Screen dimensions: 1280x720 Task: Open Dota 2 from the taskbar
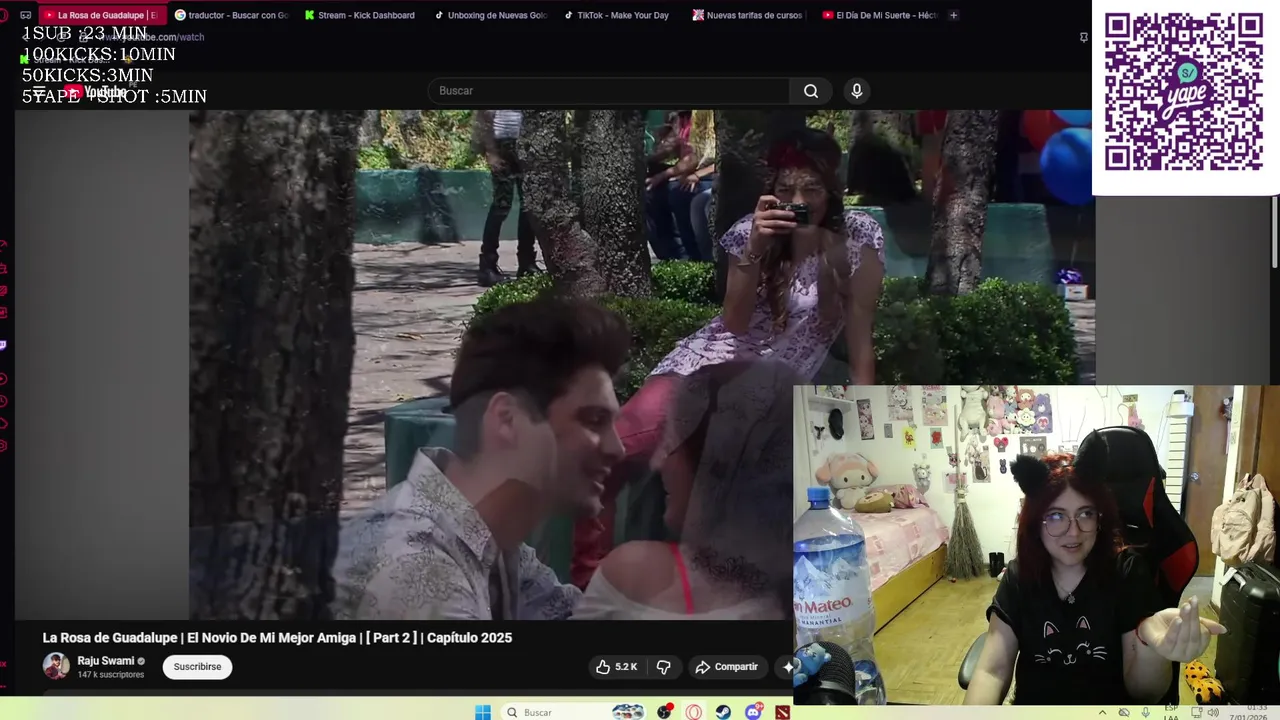click(x=782, y=712)
